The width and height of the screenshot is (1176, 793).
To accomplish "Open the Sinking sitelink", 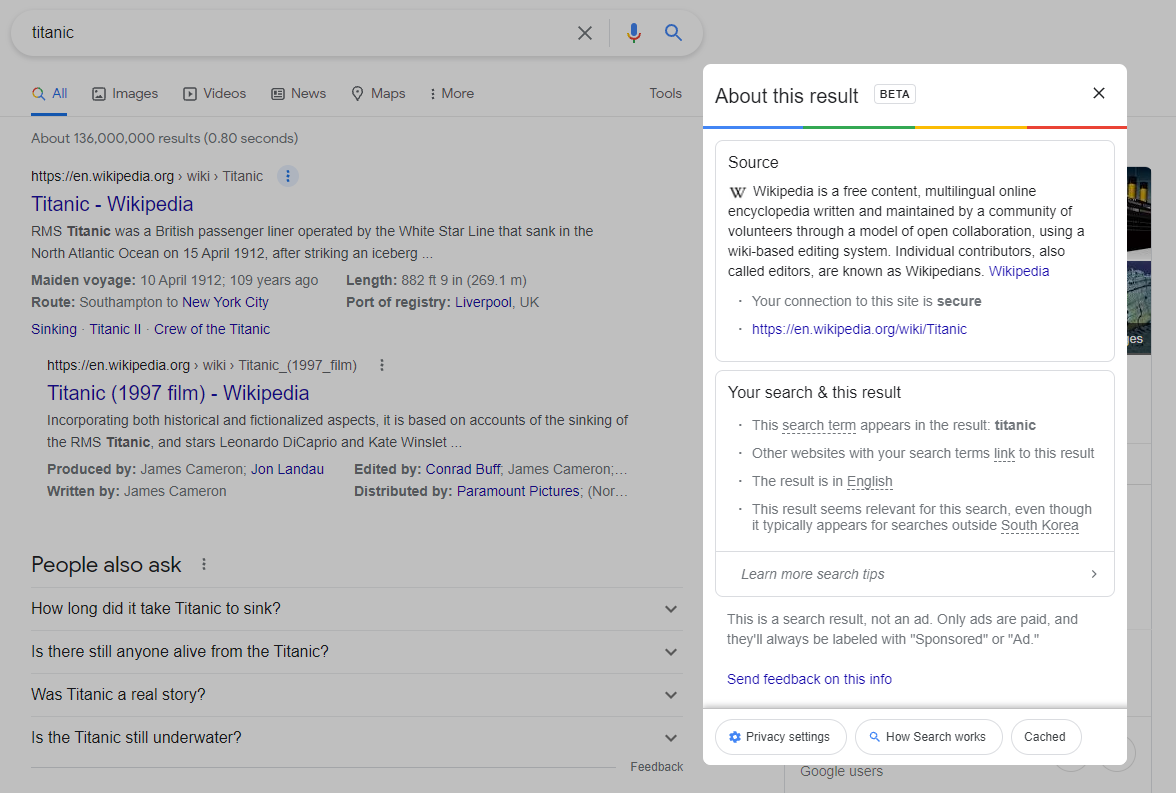I will point(54,329).
